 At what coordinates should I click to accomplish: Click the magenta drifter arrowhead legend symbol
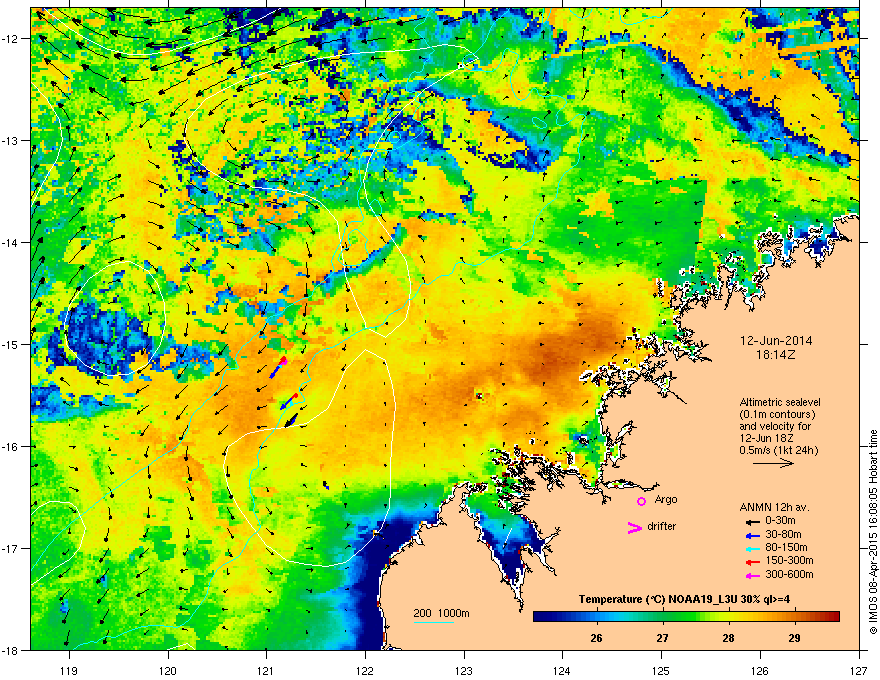point(635,528)
